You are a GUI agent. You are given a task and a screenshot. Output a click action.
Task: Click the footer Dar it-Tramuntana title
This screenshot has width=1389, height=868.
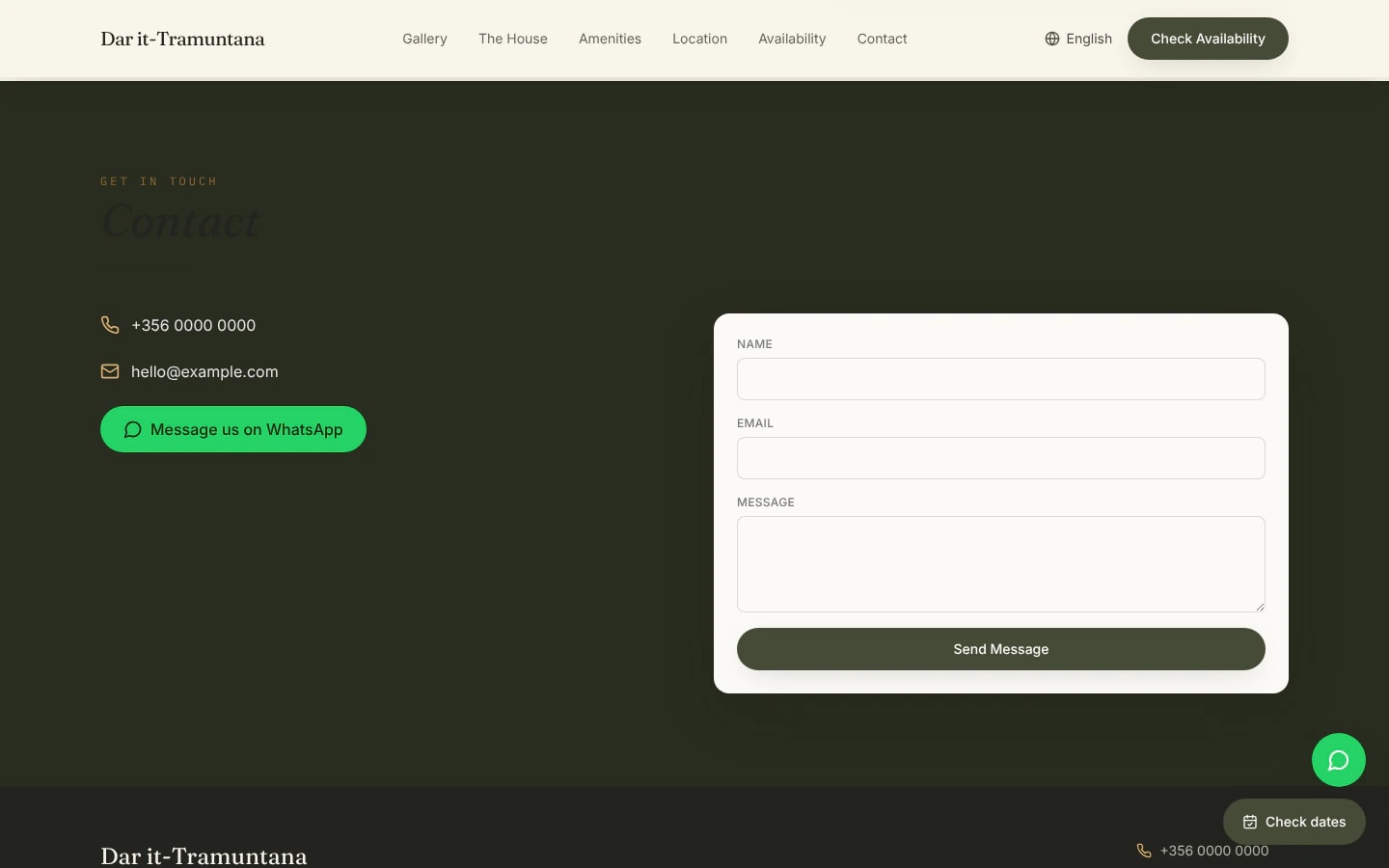204,855
